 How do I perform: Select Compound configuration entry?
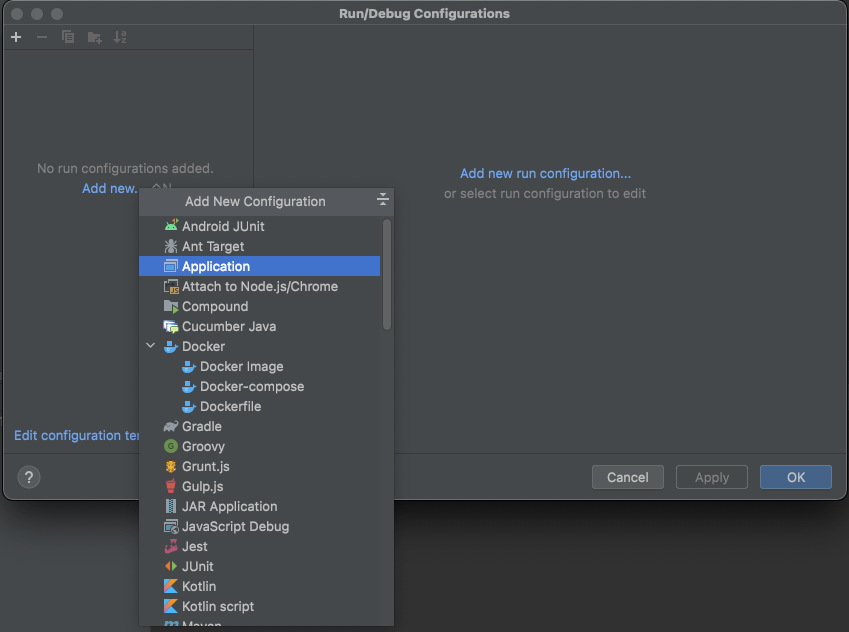point(260,306)
